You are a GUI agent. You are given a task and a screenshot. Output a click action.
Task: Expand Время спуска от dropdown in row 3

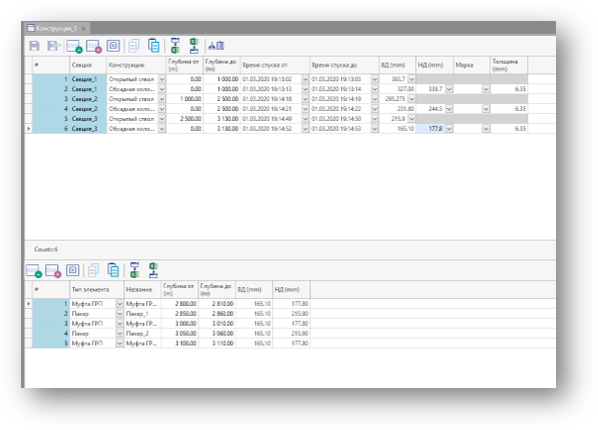click(x=305, y=99)
